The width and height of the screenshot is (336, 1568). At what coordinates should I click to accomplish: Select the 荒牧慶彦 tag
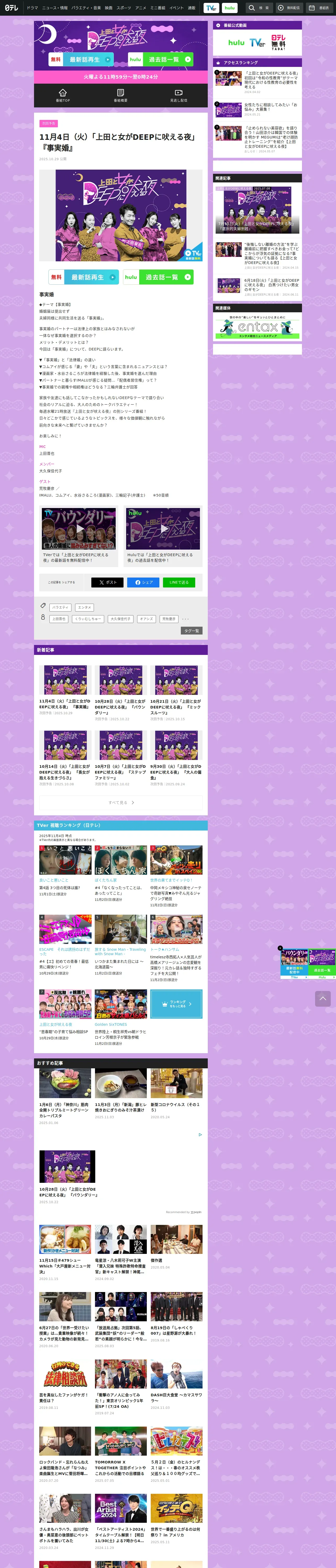pos(169,619)
